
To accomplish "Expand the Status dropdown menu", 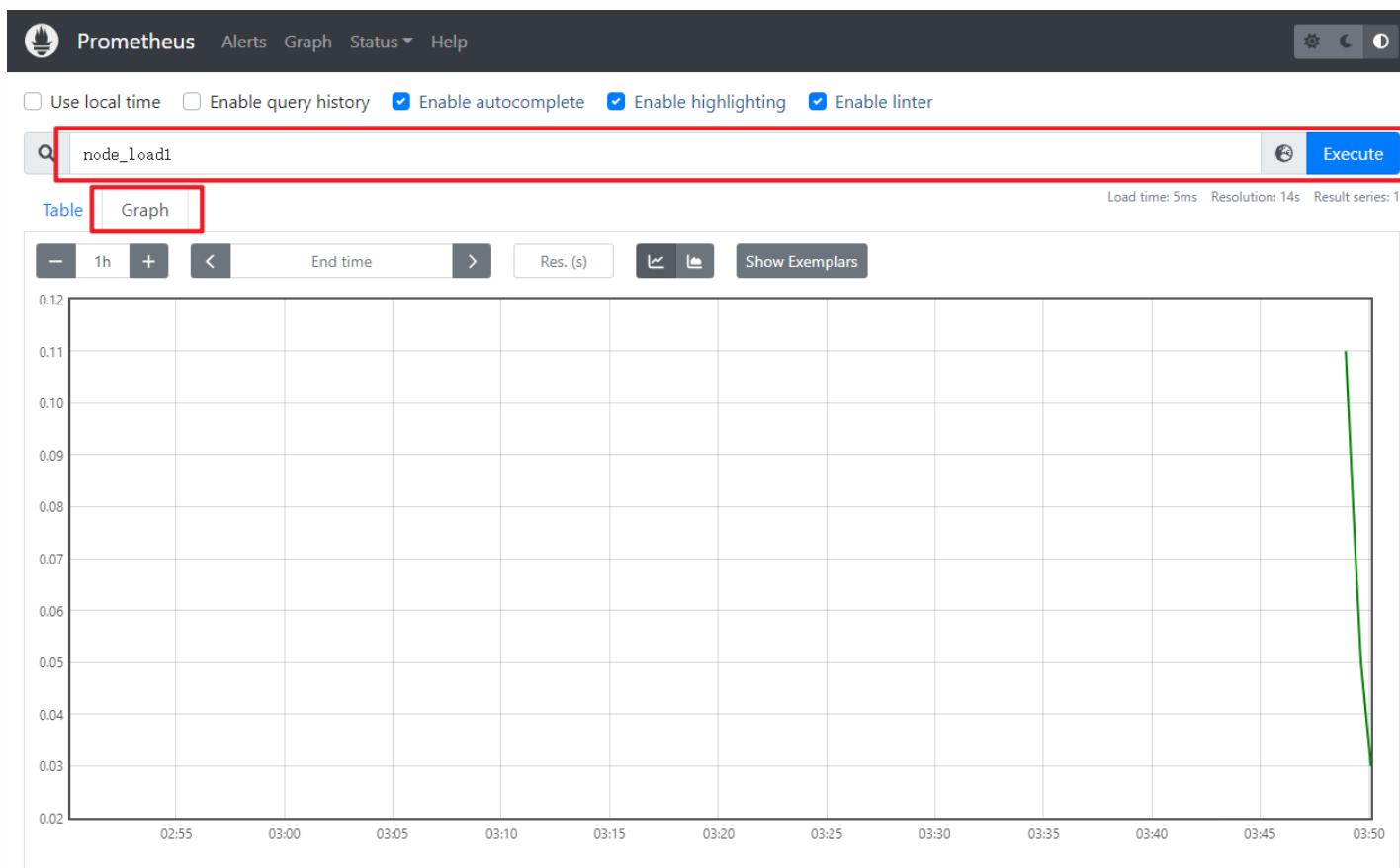I will (x=381, y=42).
